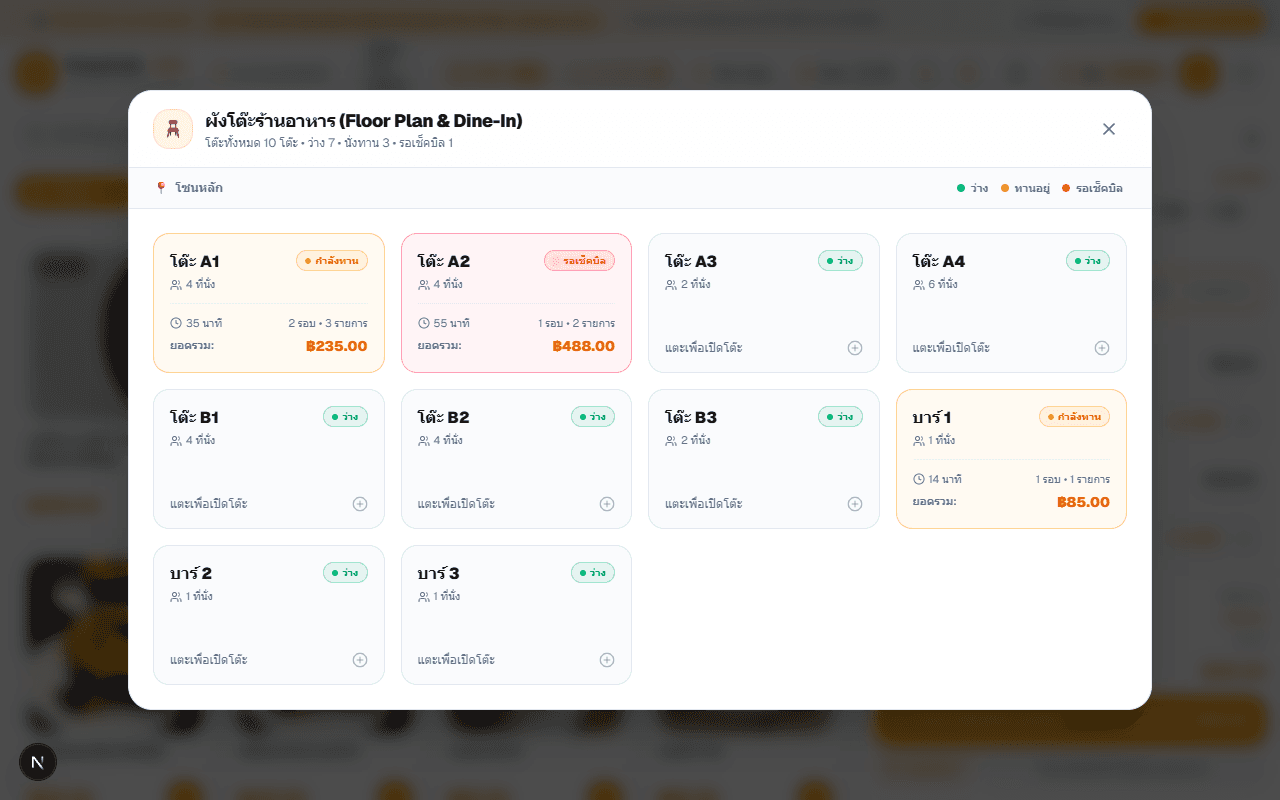The image size is (1280, 800).
Task: Click the plus icon on โต๊ะ B3 card
Action: 855,504
